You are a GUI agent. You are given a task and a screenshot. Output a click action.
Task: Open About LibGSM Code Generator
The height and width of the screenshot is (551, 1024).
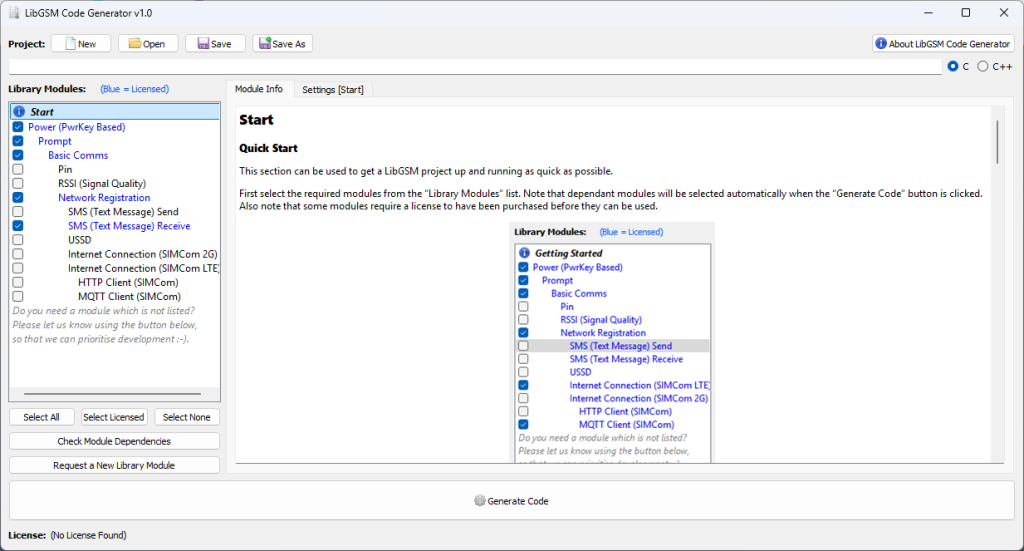click(x=943, y=44)
